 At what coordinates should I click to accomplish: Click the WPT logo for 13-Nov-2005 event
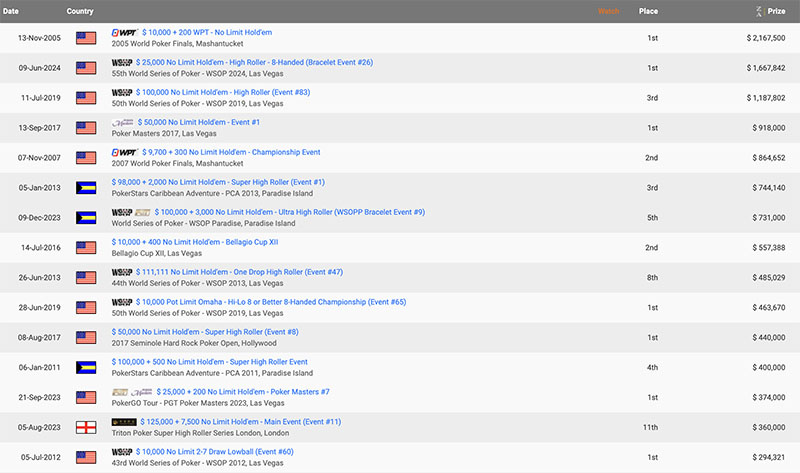pyautogui.click(x=125, y=33)
